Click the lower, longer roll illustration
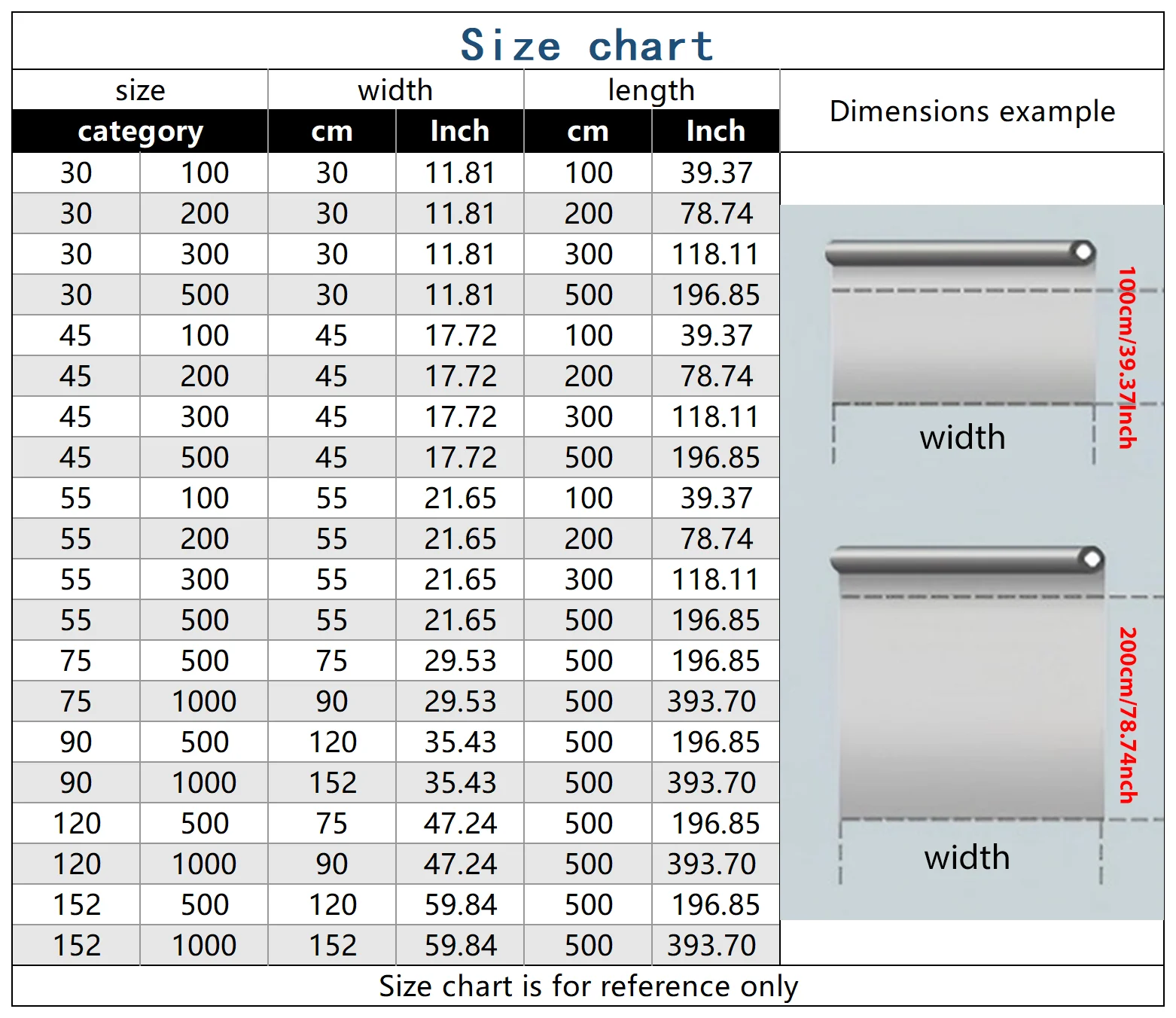This screenshot has height=1018, width=1176. (970, 693)
